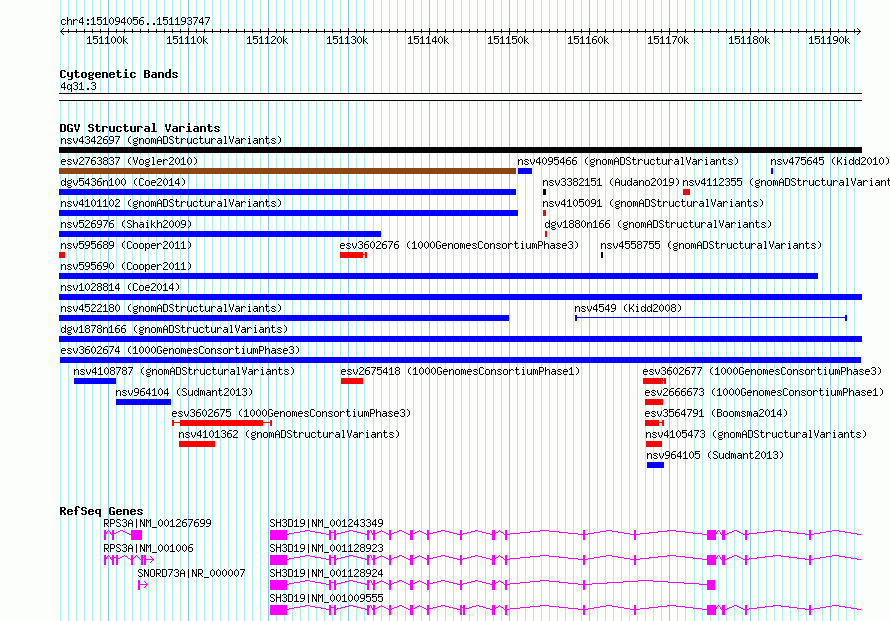
Task: Select the nsv4522180 blue variant bar
Action: click(284, 318)
